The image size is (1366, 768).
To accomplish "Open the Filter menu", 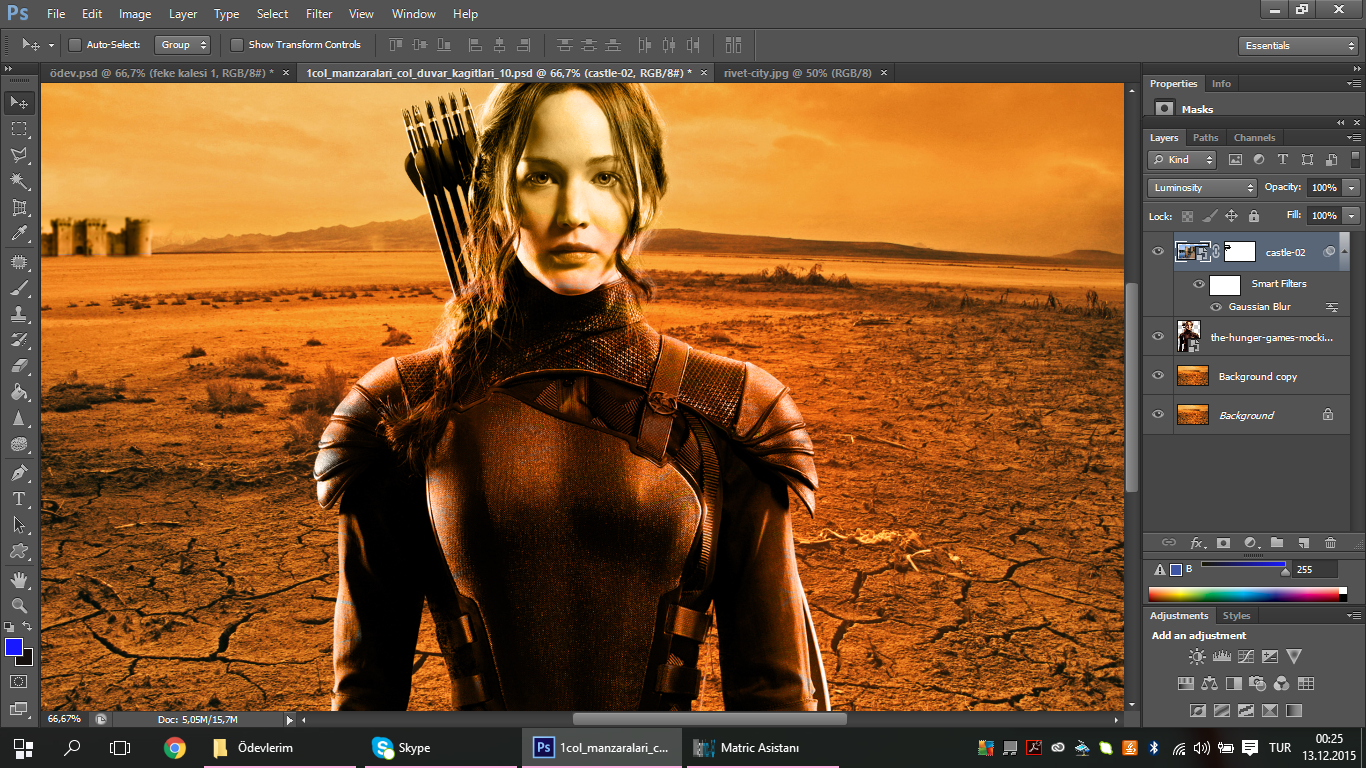I will point(319,14).
